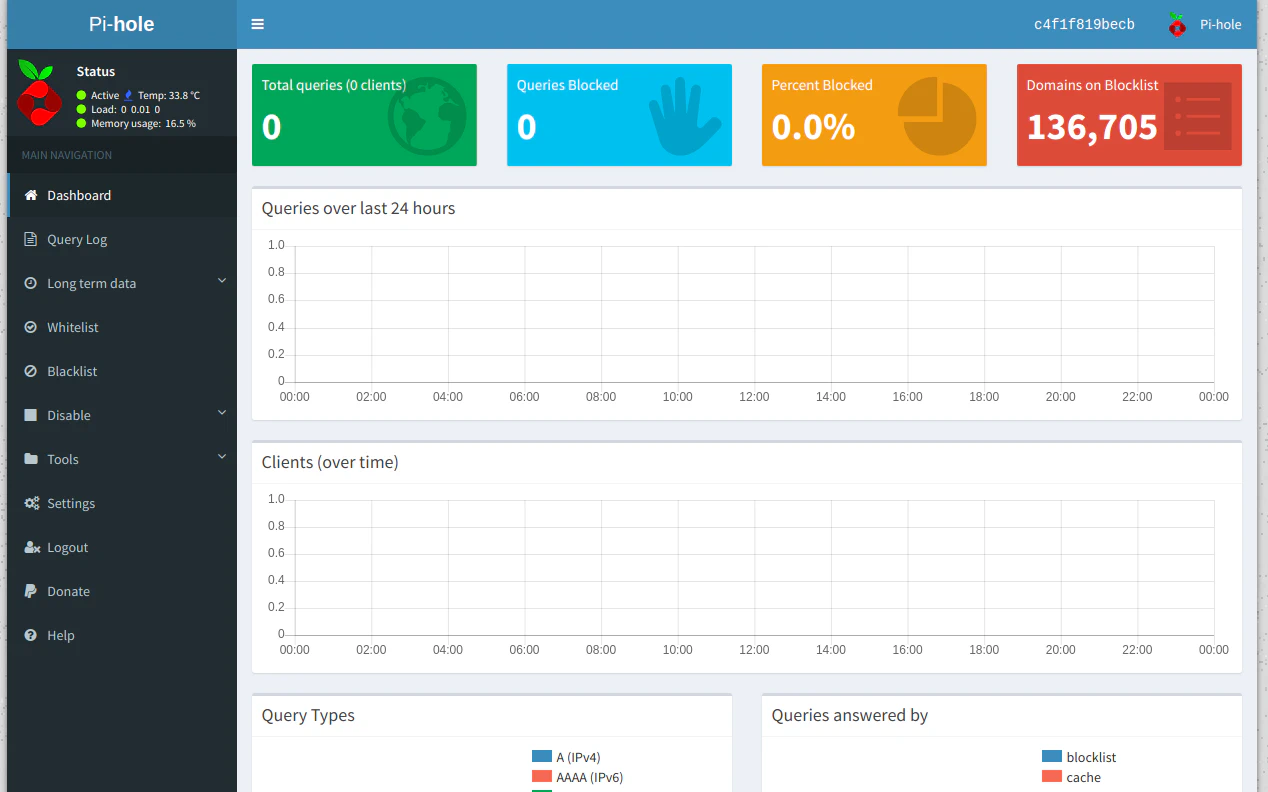This screenshot has width=1268, height=792.
Task: Expand the Long term data submenu
Action: pyautogui.click(x=122, y=283)
